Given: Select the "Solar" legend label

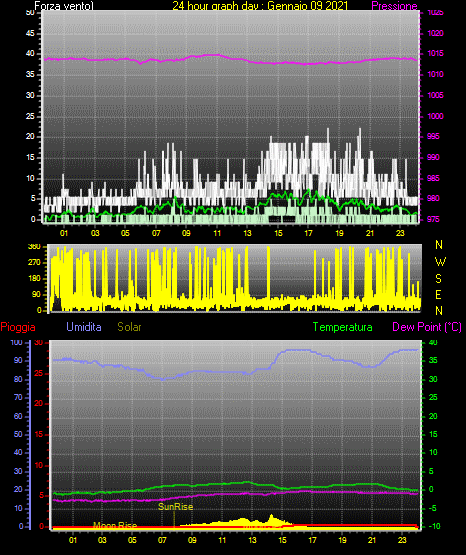Looking at the screenshot, I should click(x=130, y=327).
